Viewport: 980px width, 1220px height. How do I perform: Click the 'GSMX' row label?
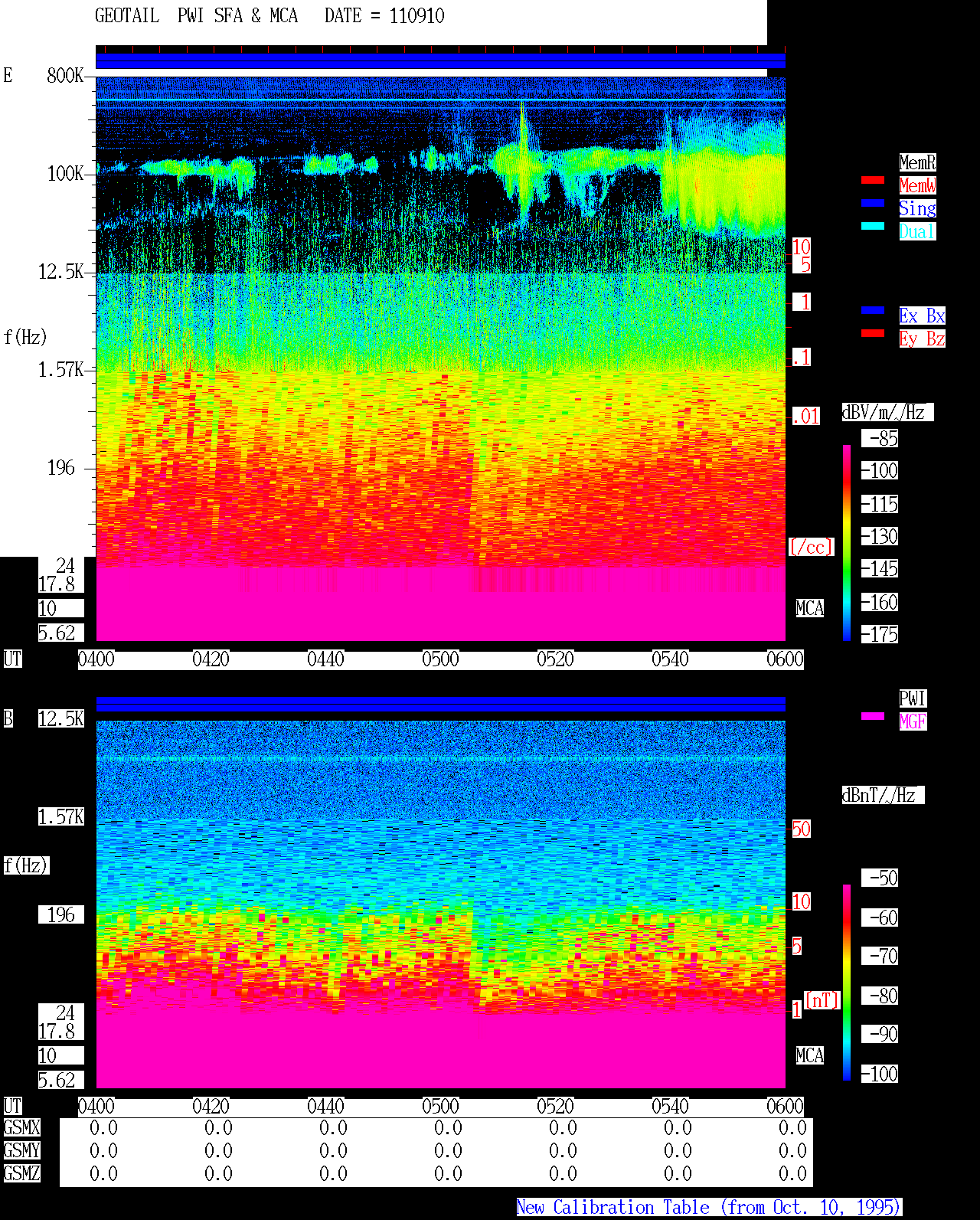(x=21, y=1127)
